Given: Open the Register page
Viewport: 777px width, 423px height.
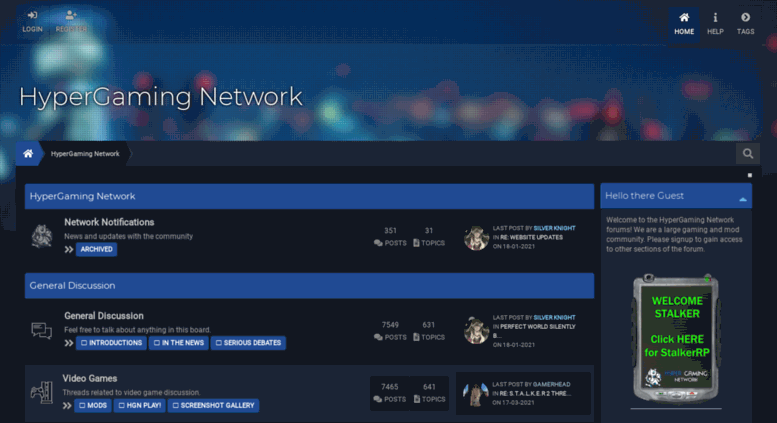Looking at the screenshot, I should [x=71, y=22].
